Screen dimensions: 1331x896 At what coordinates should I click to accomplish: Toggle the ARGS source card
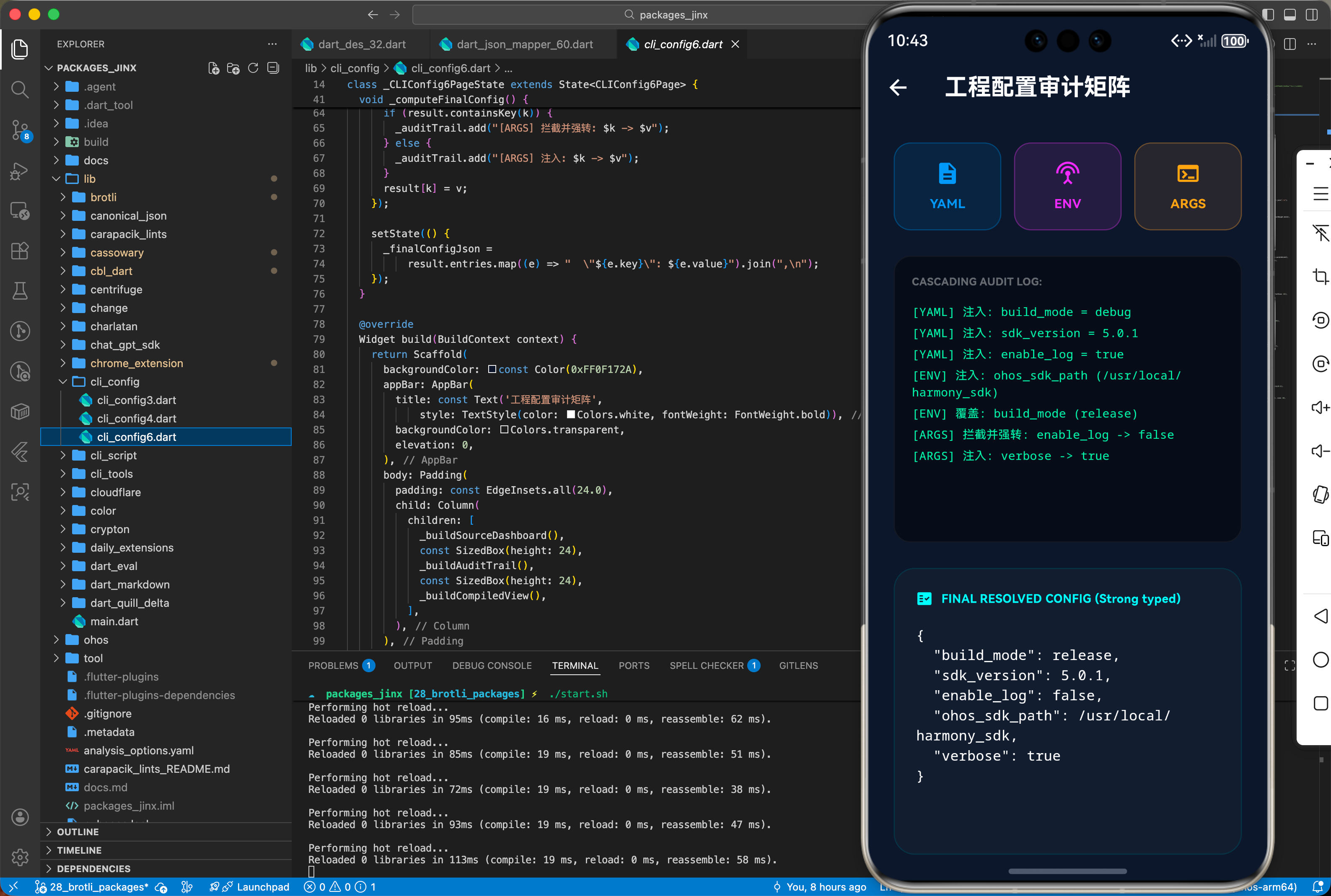click(x=1187, y=186)
